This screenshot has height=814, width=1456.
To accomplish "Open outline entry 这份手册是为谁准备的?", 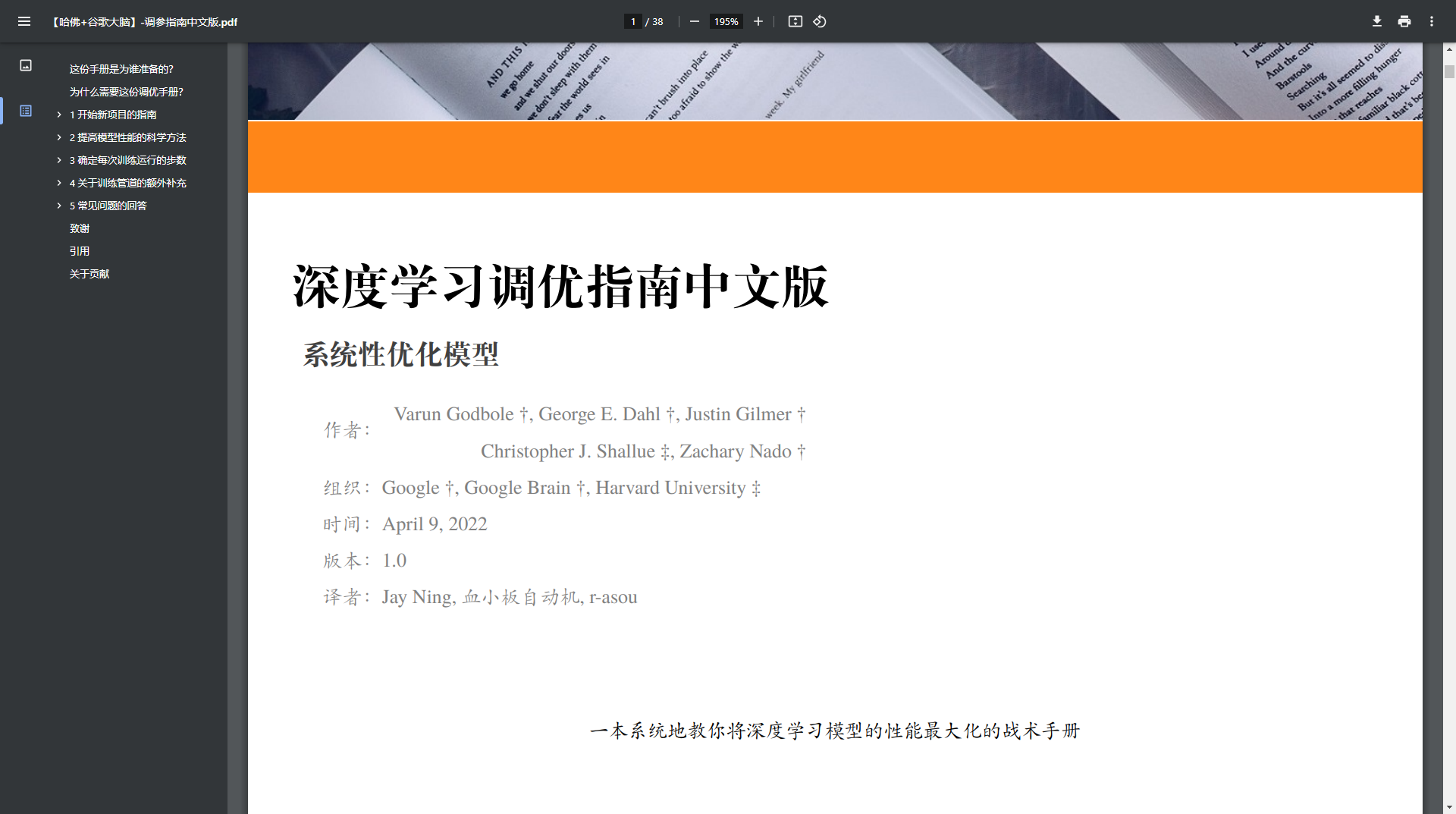I will pos(121,69).
